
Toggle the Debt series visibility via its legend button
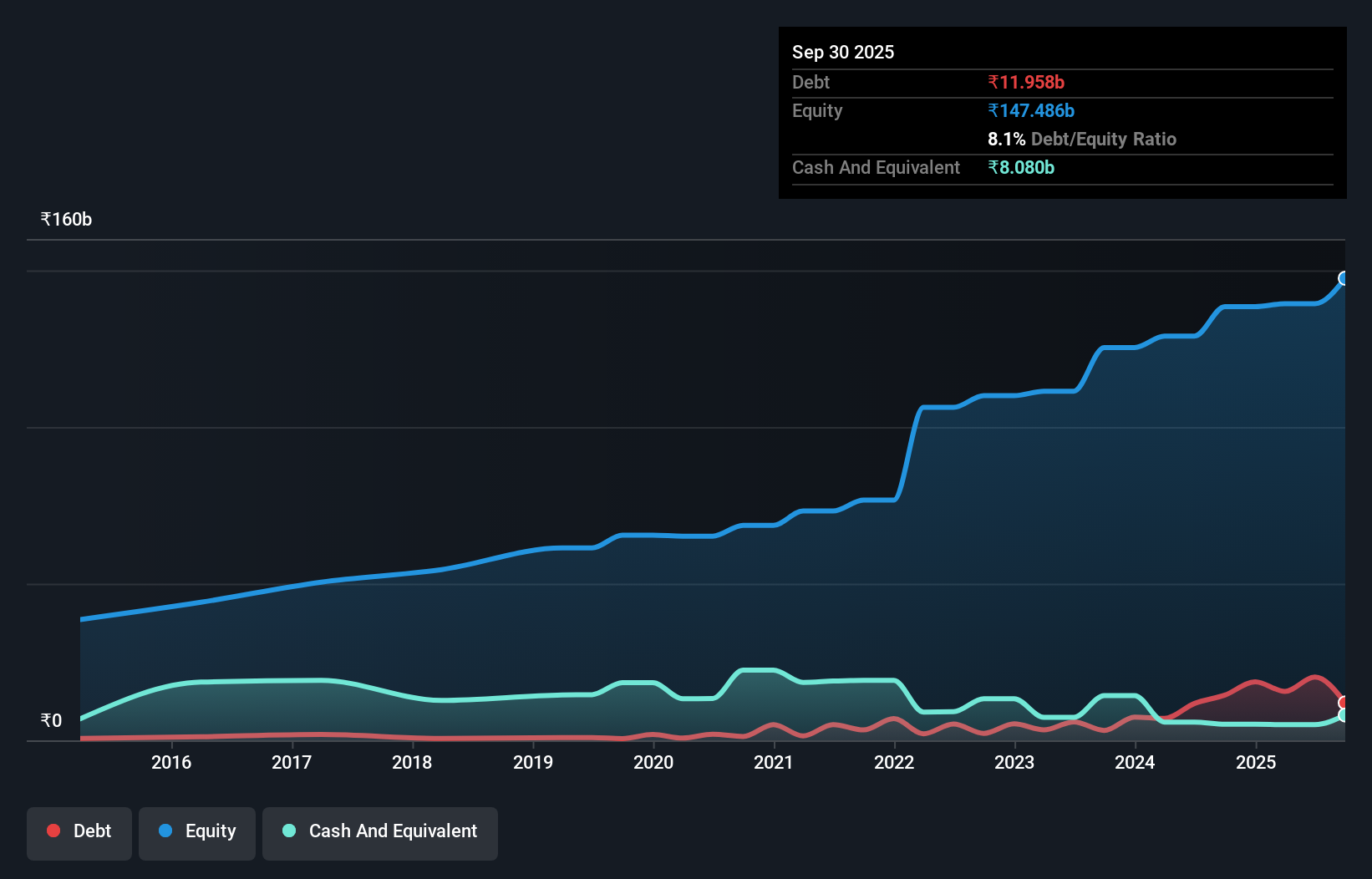79,831
